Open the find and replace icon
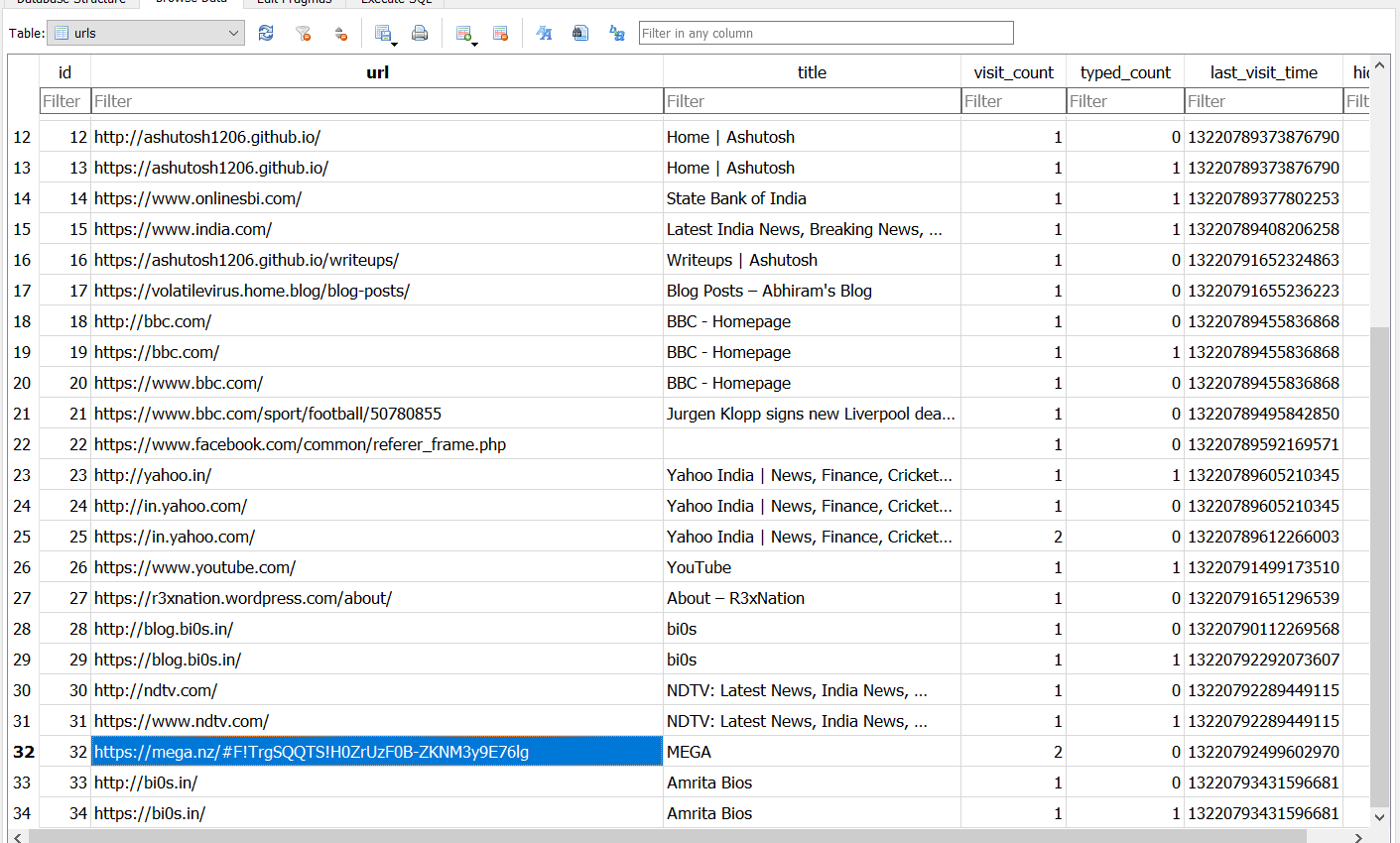Screen dimensions: 1400x843 click(x=617, y=33)
